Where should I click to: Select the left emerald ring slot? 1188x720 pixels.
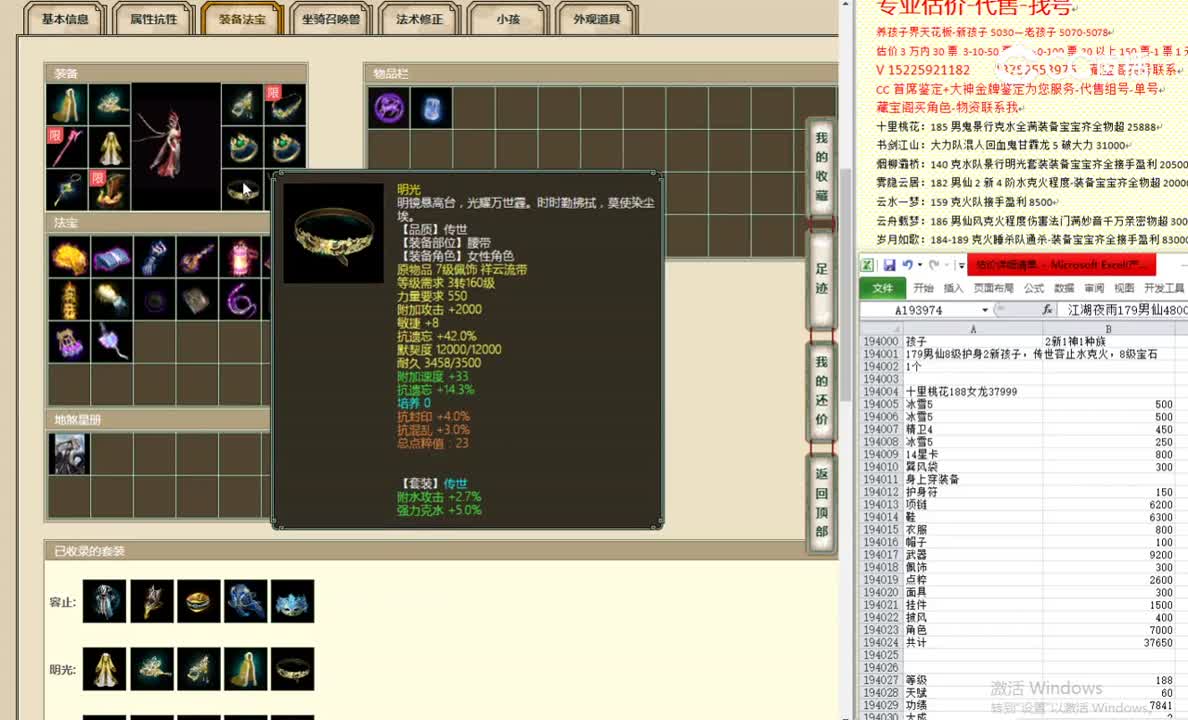242,147
